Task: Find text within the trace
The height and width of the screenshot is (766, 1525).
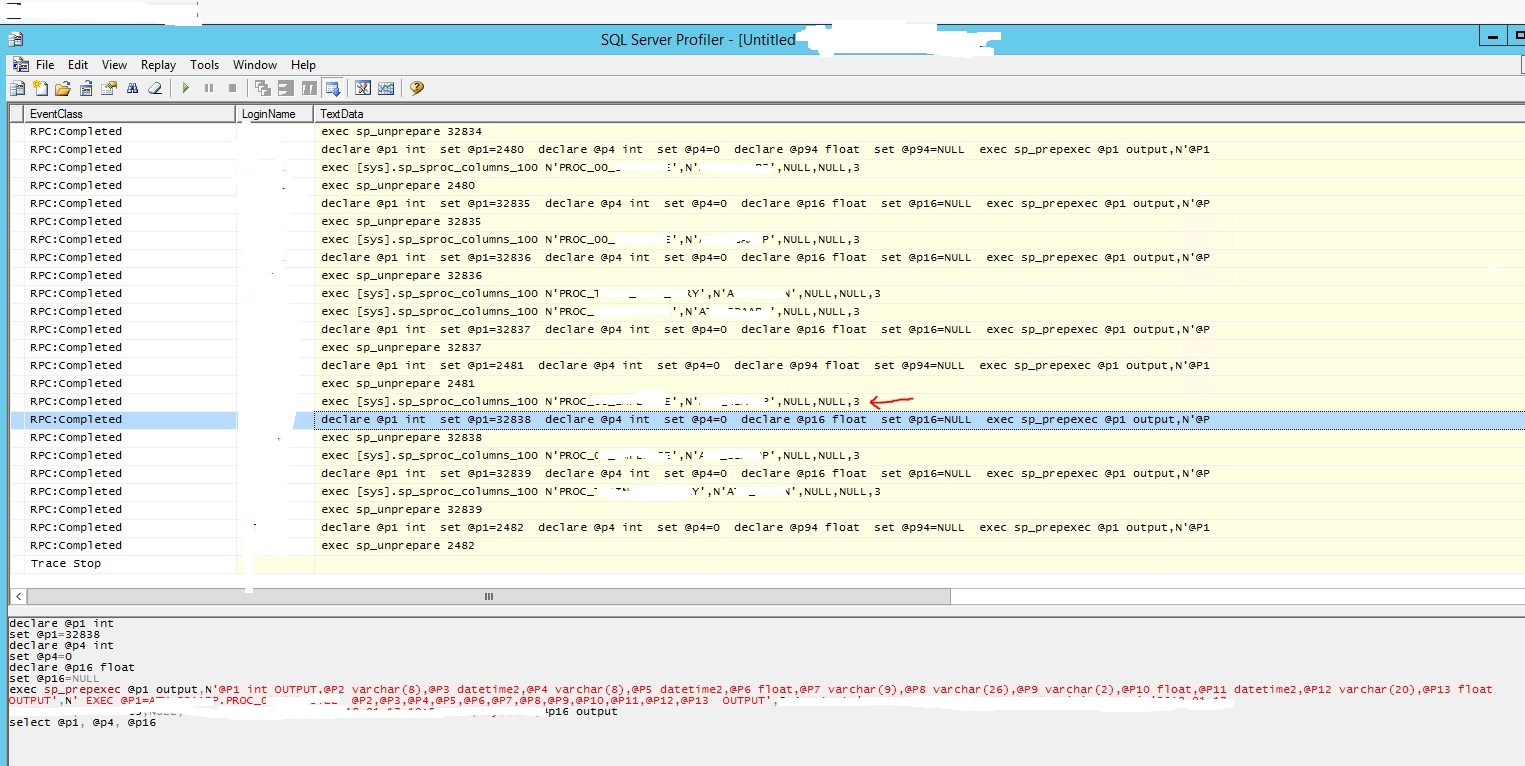Action: point(132,88)
